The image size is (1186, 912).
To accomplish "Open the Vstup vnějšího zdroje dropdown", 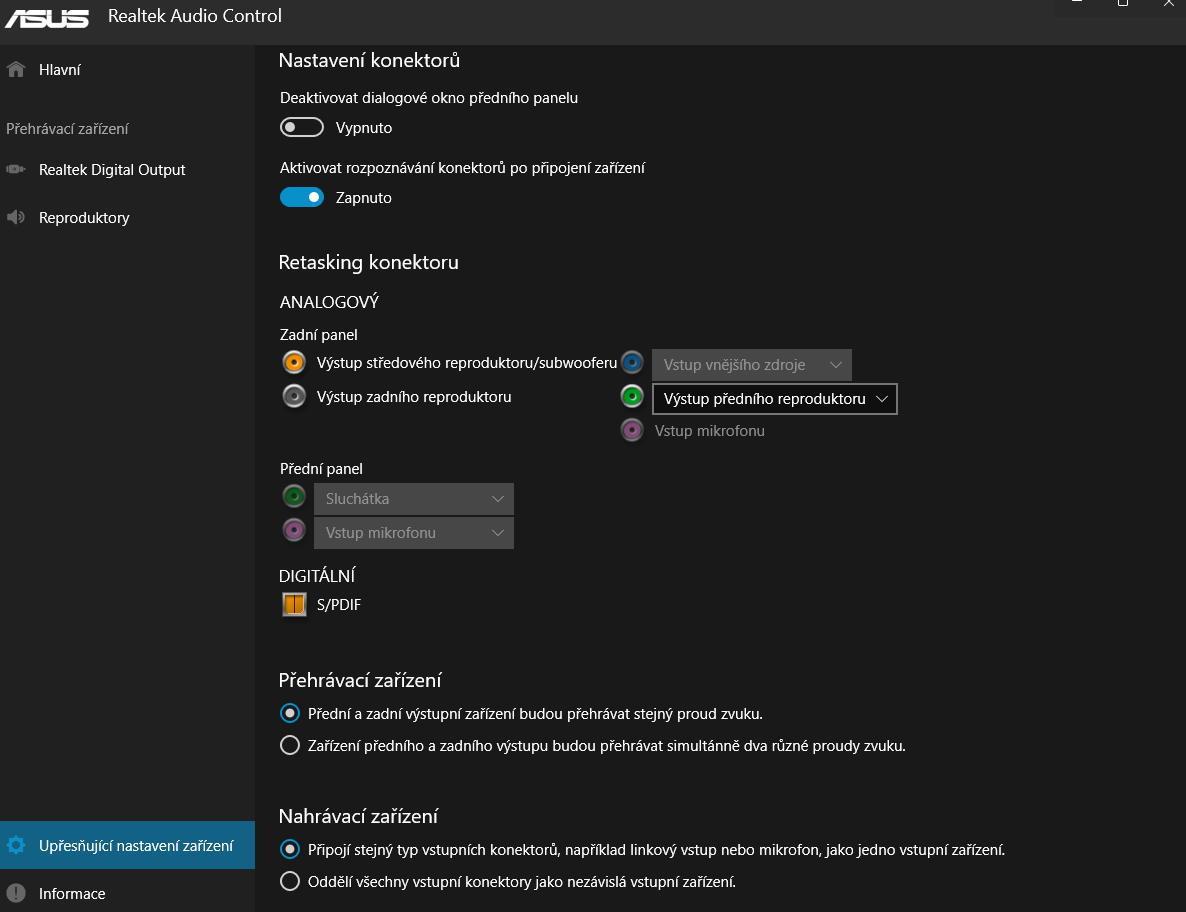I will click(x=751, y=365).
